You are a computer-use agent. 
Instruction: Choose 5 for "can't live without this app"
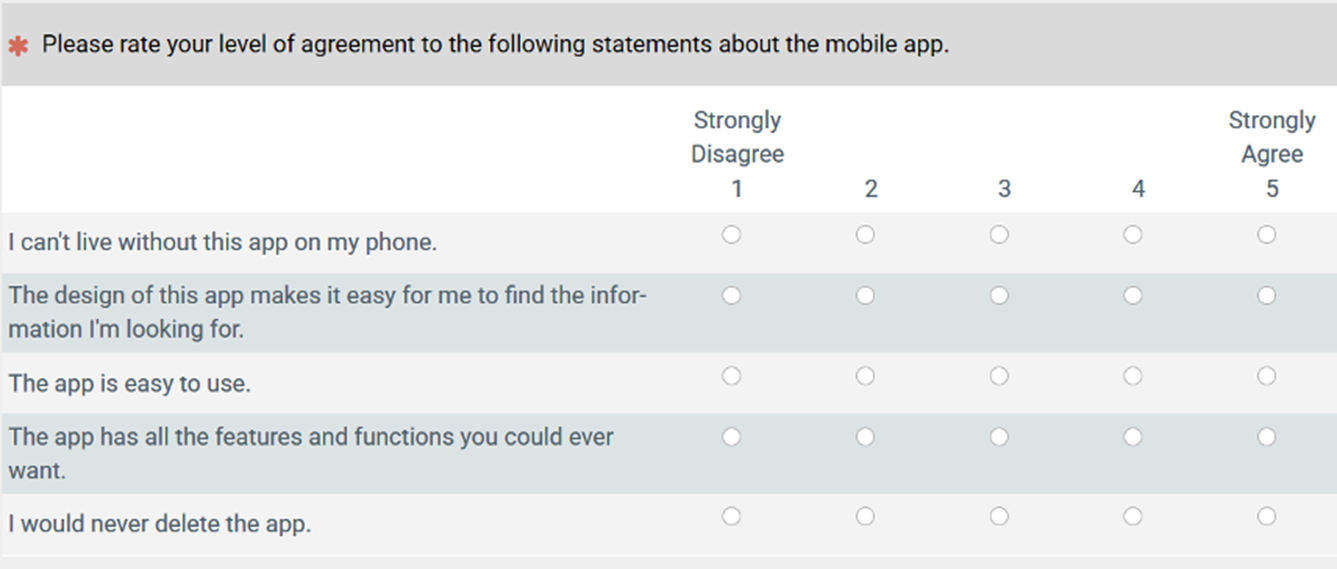pos(1267,235)
